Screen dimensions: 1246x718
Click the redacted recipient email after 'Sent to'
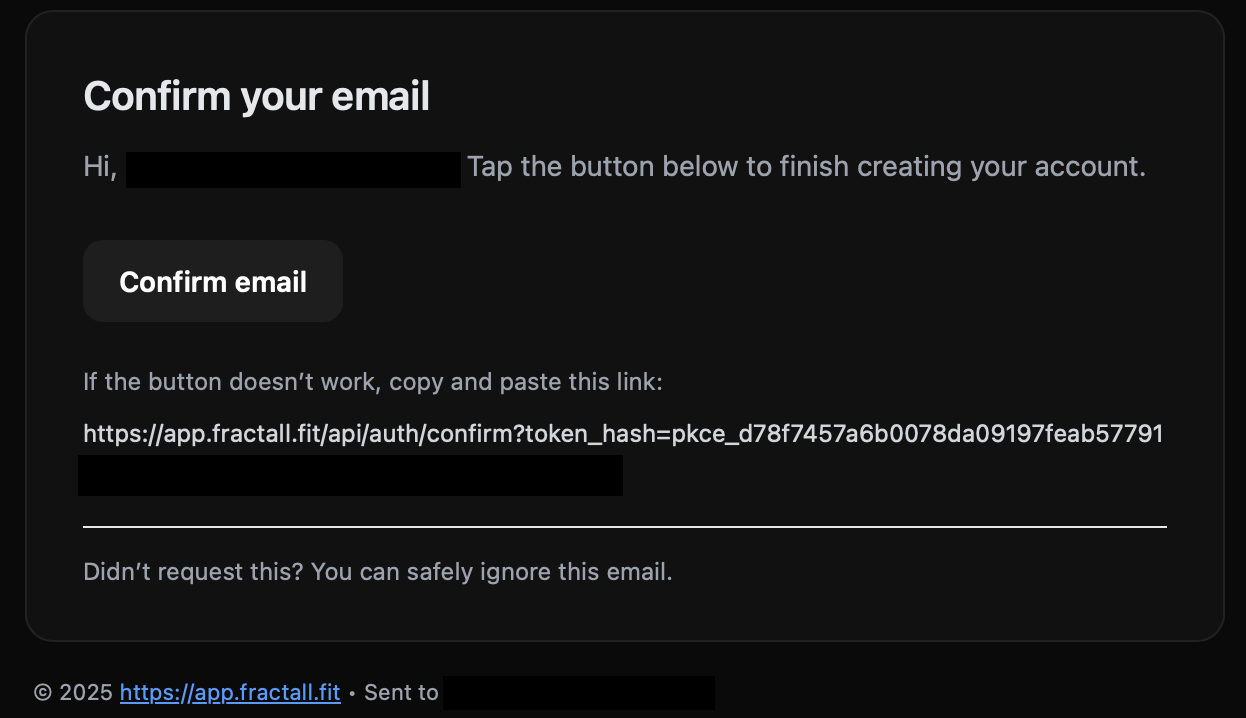[x=580, y=691]
